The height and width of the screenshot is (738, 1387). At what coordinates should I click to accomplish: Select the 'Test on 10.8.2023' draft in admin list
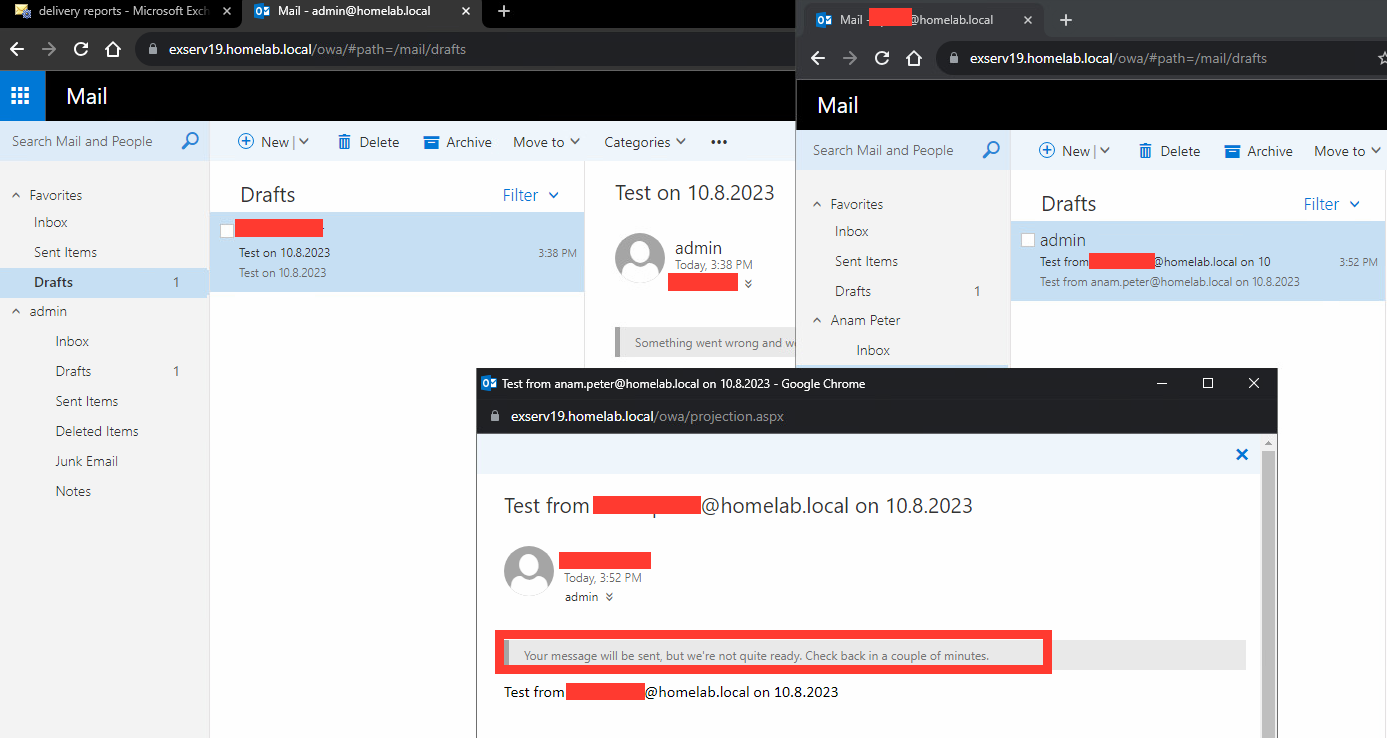pyautogui.click(x=397, y=252)
